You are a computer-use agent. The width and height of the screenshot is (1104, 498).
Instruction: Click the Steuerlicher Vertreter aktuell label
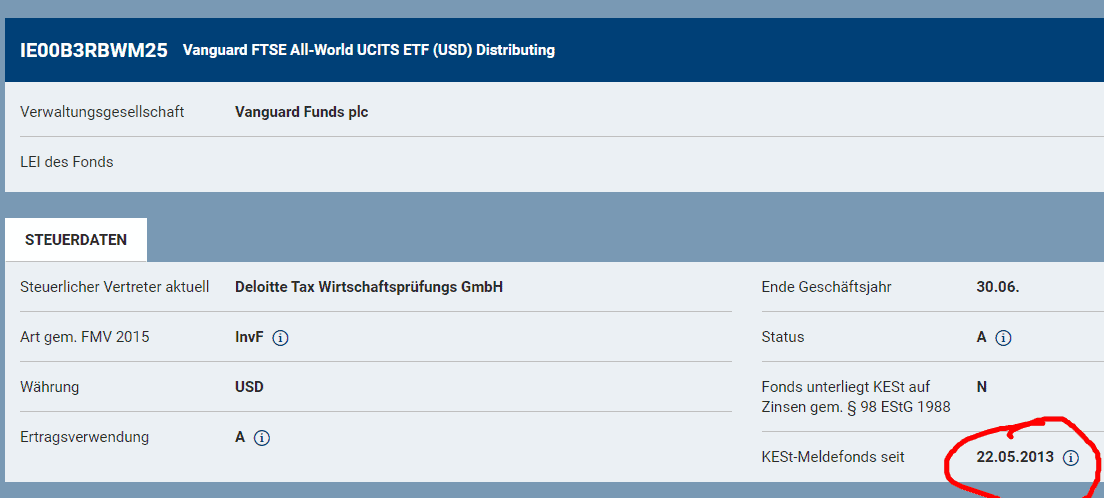pyautogui.click(x=115, y=287)
